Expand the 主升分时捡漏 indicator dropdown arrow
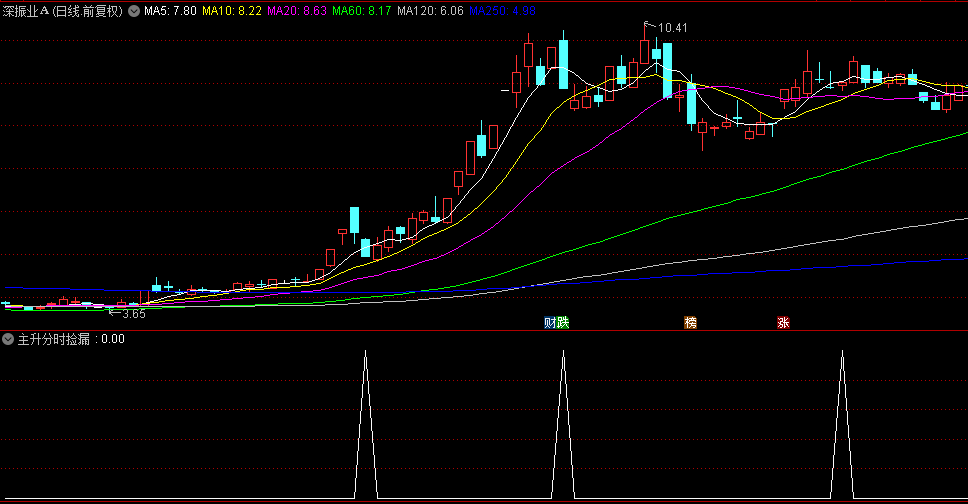This screenshot has height=504, width=968. coord(9,339)
